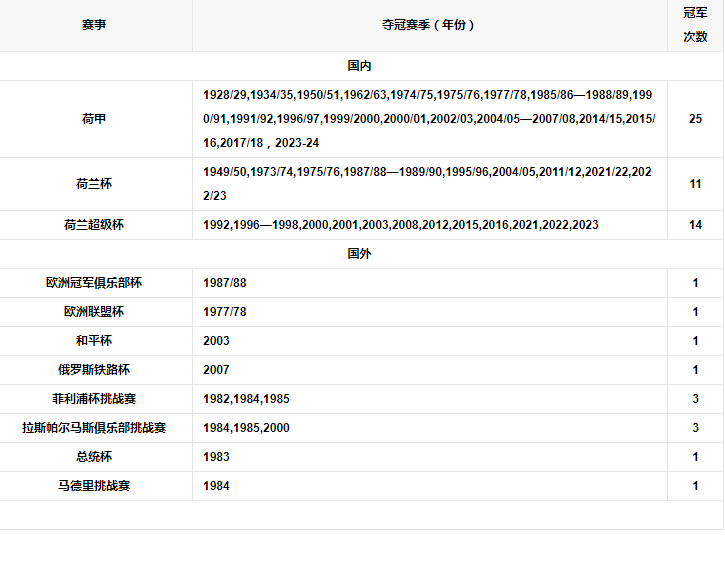Click the 荷兰杯 seasons list starting 1949/50

(x=428, y=184)
